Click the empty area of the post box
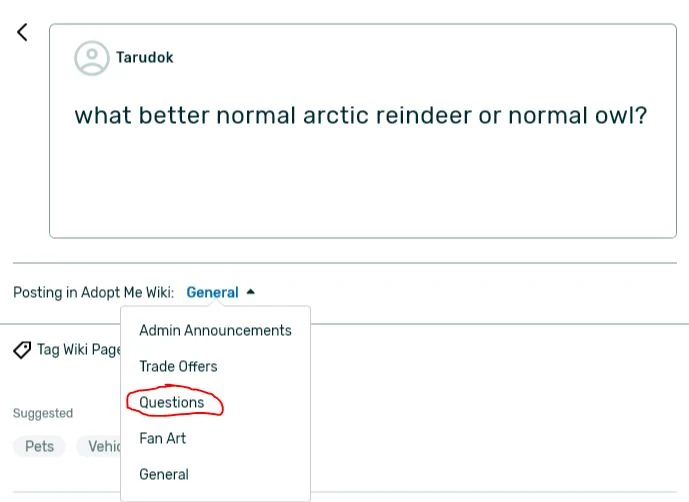 pyautogui.click(x=360, y=190)
